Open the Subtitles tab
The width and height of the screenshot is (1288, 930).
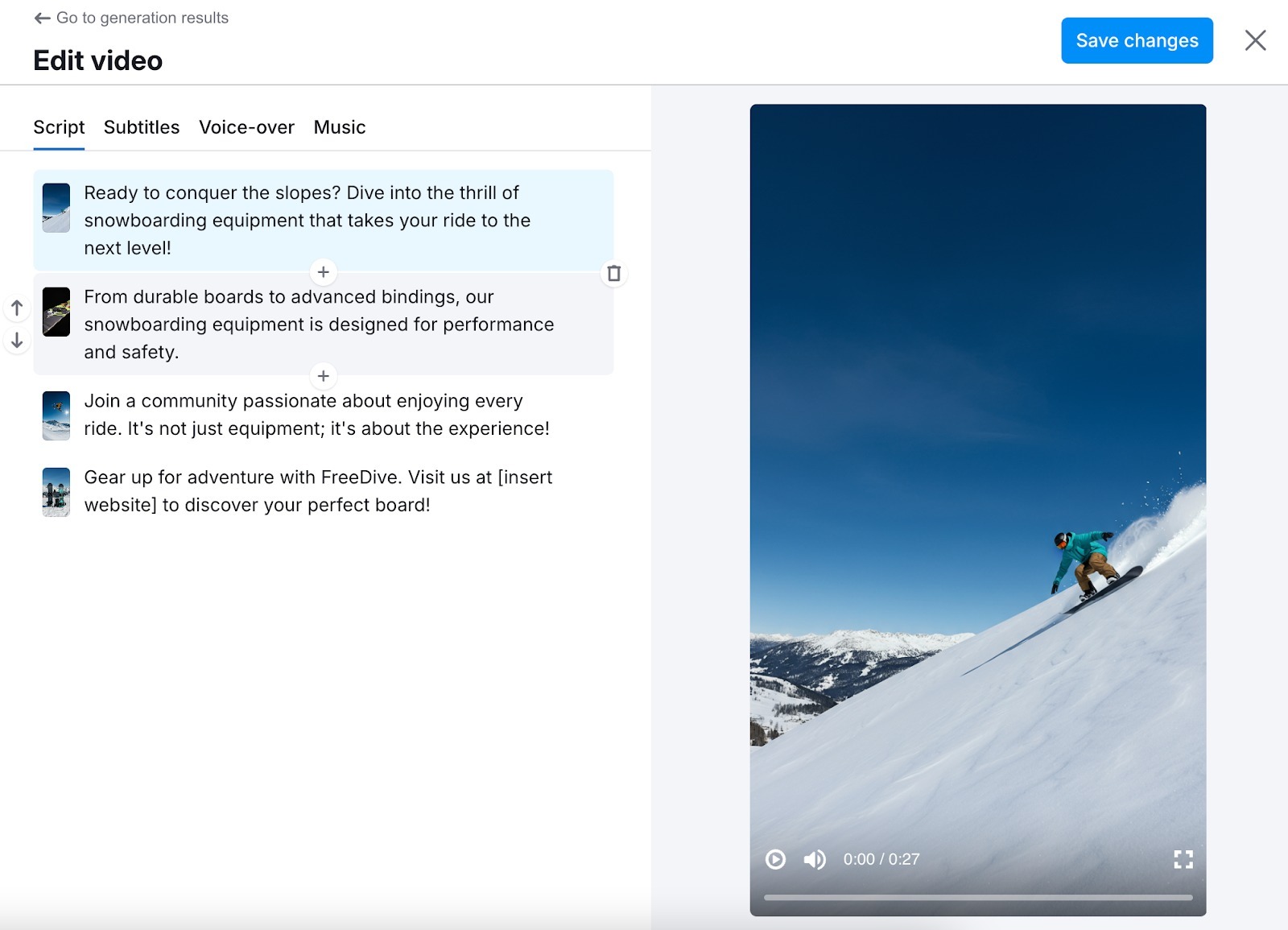pyautogui.click(x=142, y=127)
